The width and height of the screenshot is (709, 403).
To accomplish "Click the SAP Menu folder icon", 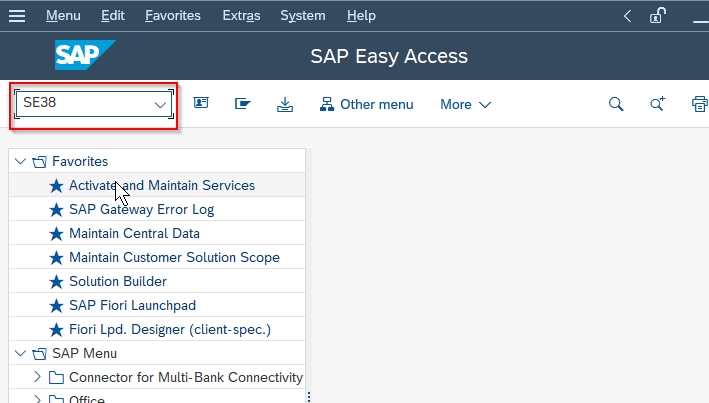I will (x=40, y=353).
